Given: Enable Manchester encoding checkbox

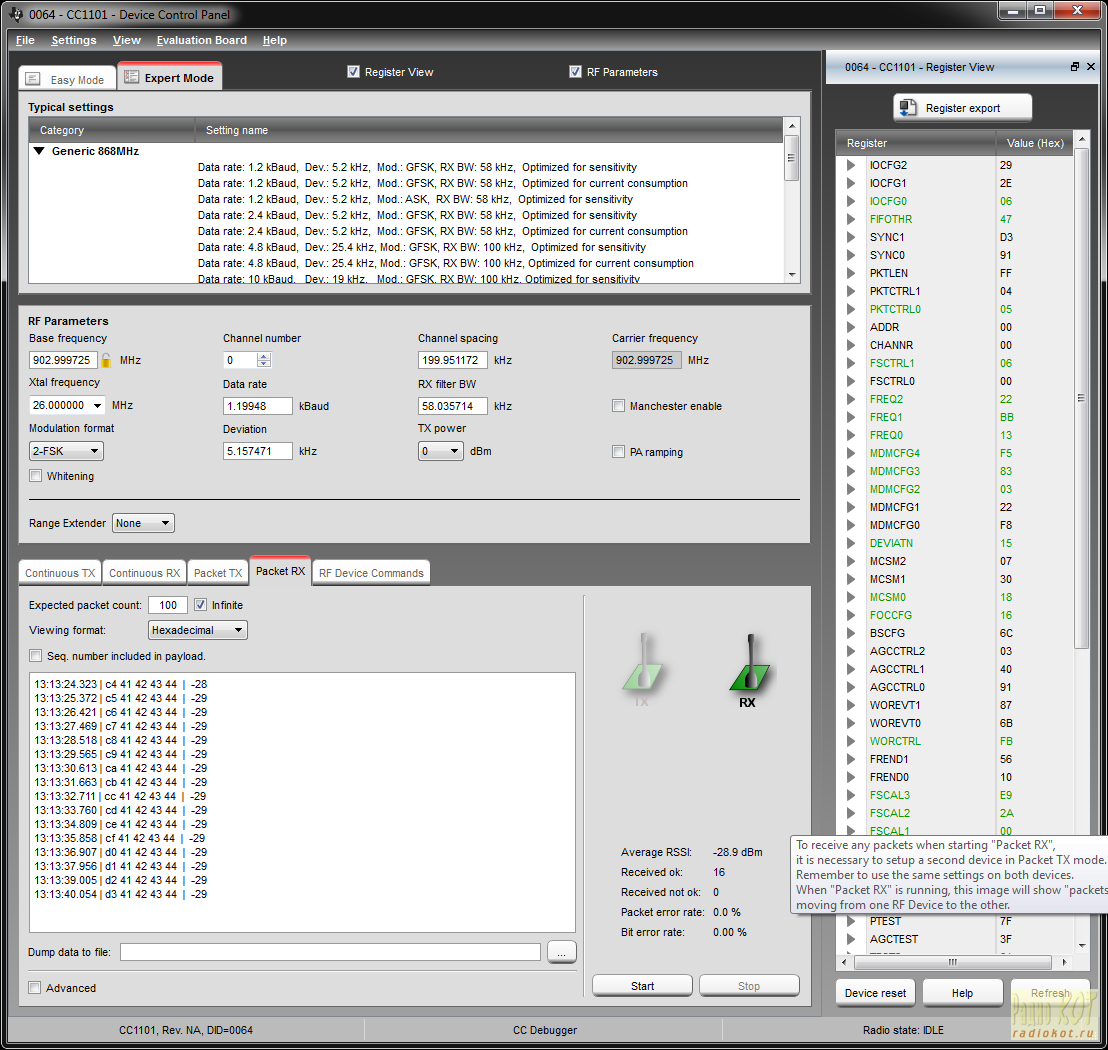Looking at the screenshot, I should (618, 406).
